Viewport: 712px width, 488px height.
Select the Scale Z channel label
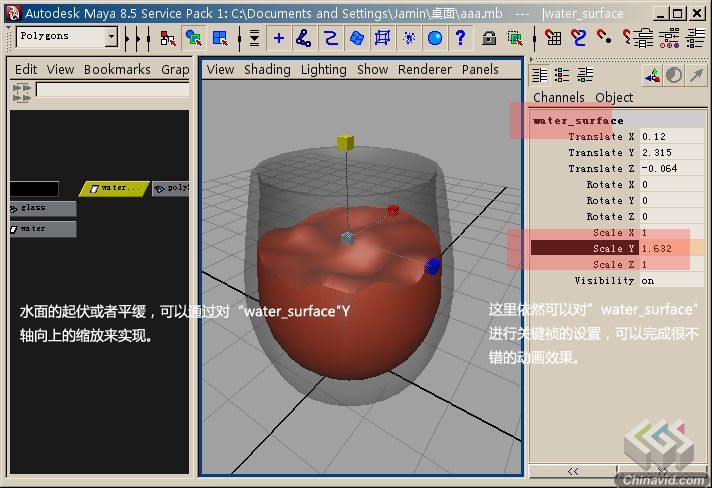(x=613, y=265)
